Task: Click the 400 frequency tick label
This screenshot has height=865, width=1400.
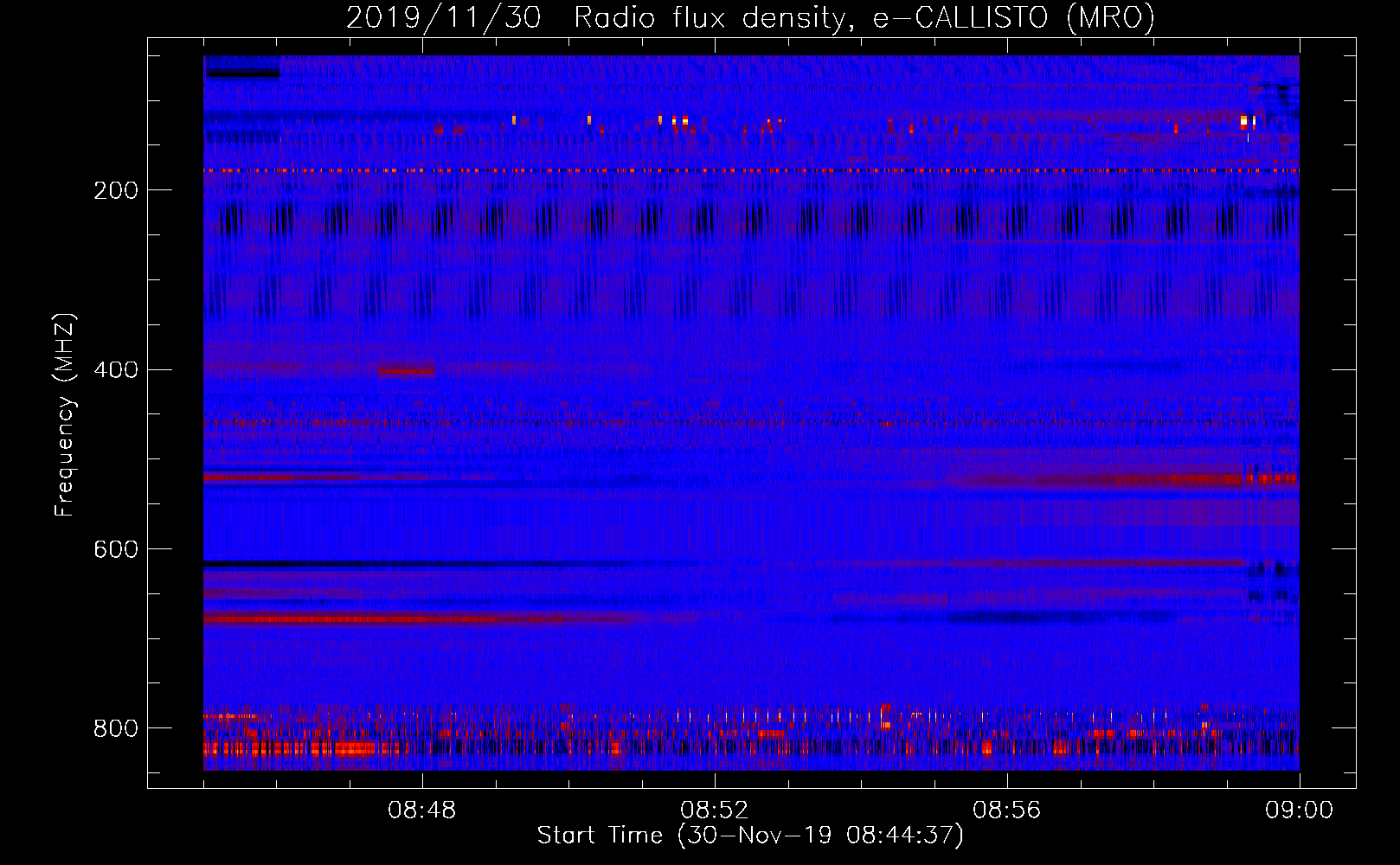Action: click(x=116, y=370)
